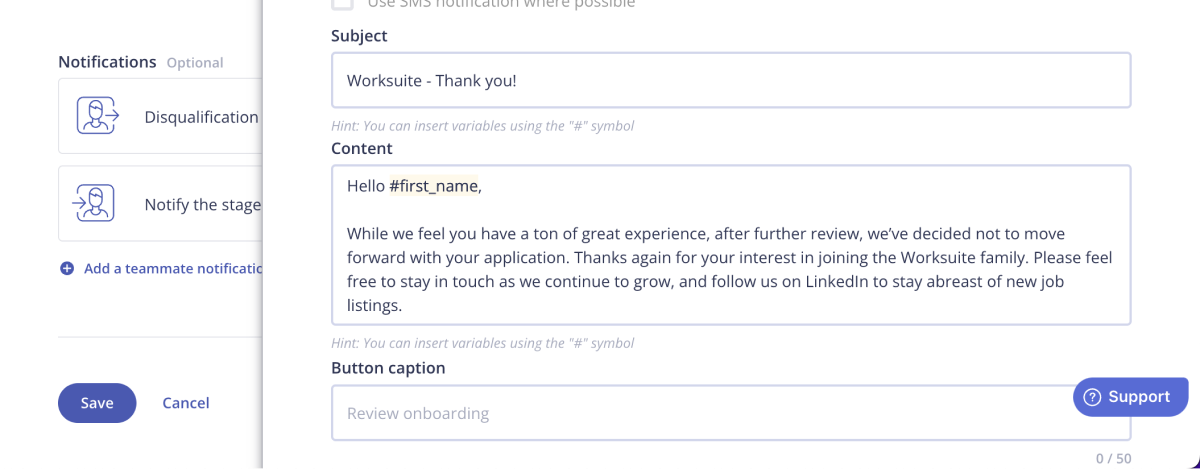The width and height of the screenshot is (1200, 469).
Task: Click the question mark icon on Support
Action: pyautogui.click(x=1092, y=397)
